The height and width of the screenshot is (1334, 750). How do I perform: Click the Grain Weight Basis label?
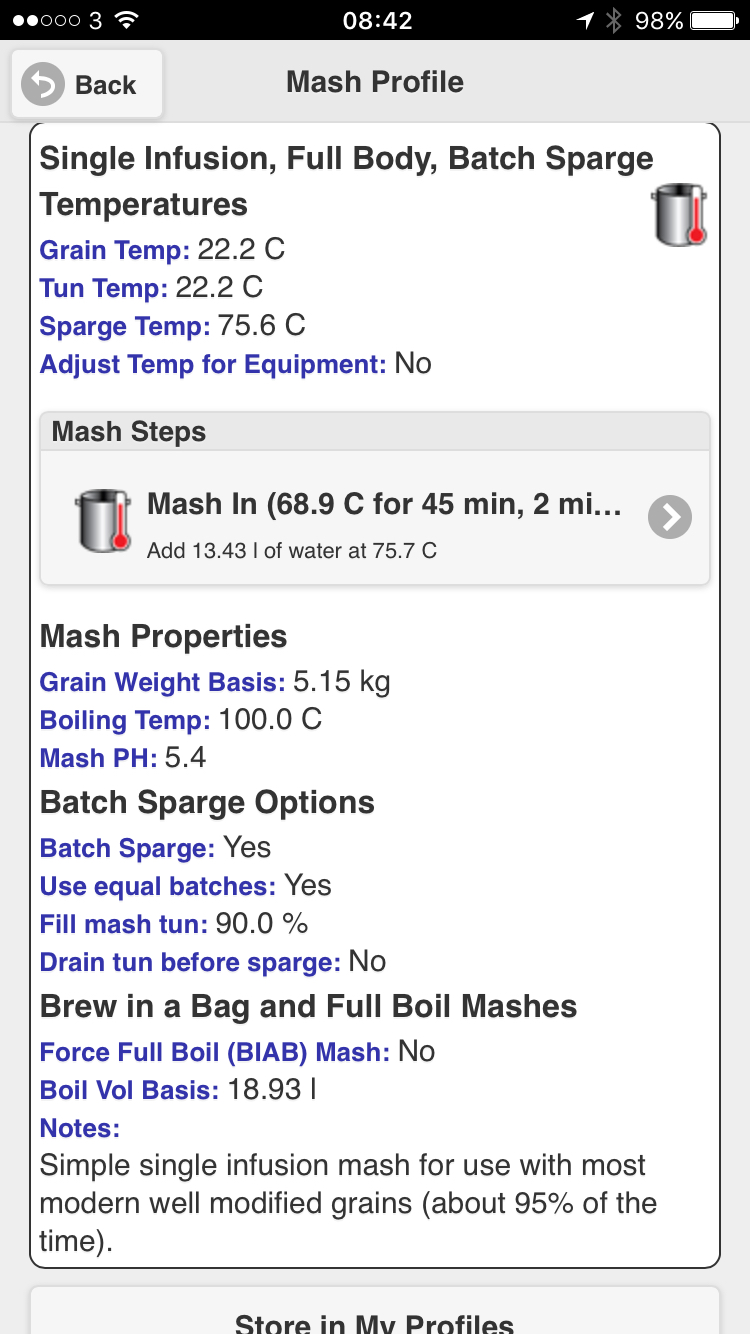[x=162, y=682]
